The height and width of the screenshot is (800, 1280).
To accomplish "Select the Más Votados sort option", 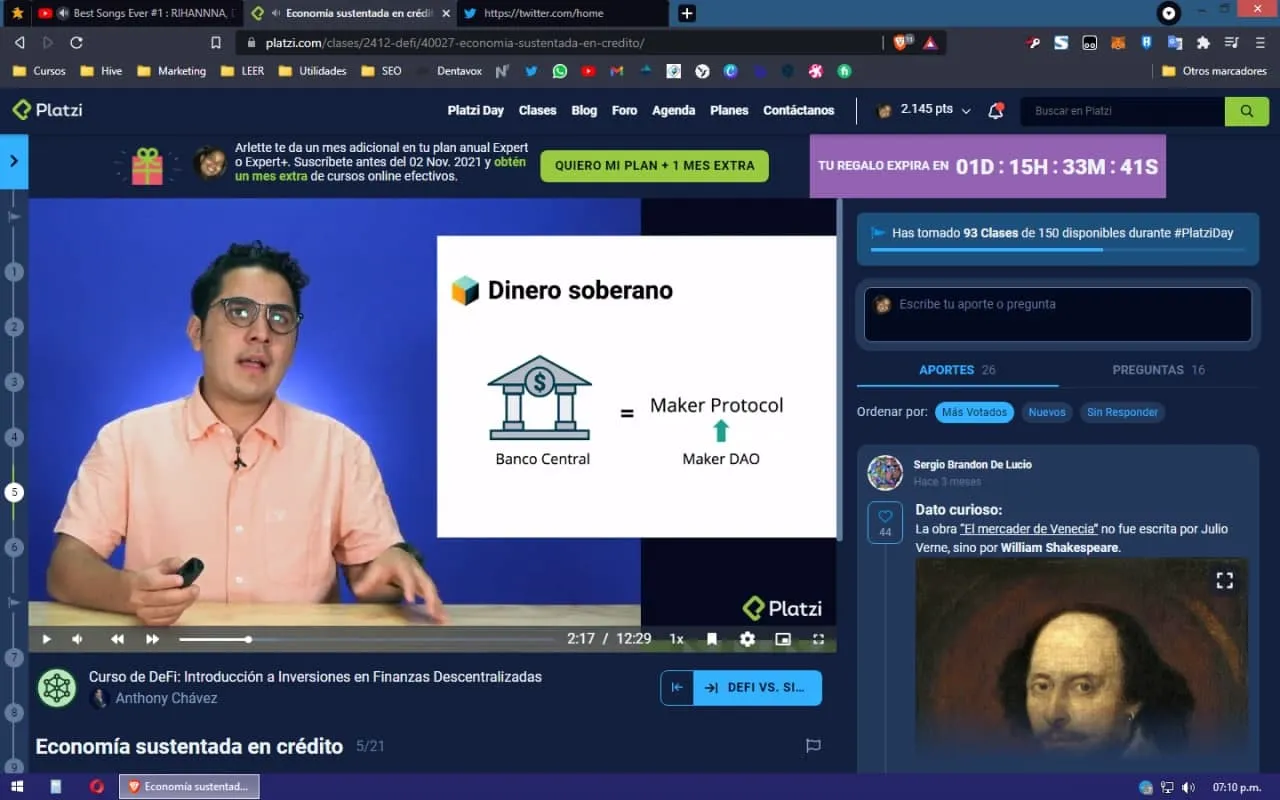I will [x=974, y=412].
